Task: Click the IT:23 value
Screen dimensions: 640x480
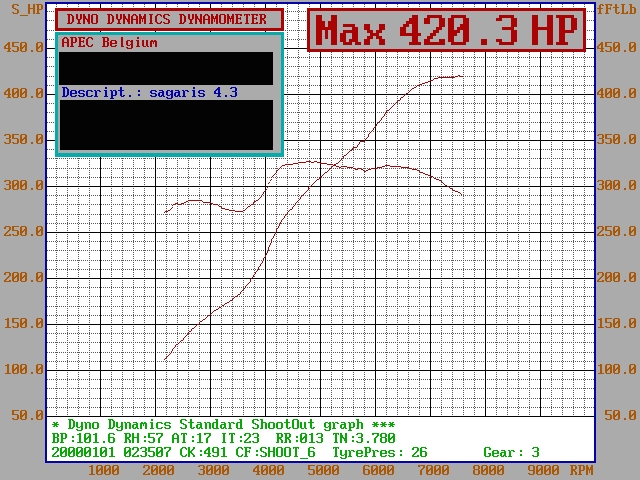Action: pos(240,439)
